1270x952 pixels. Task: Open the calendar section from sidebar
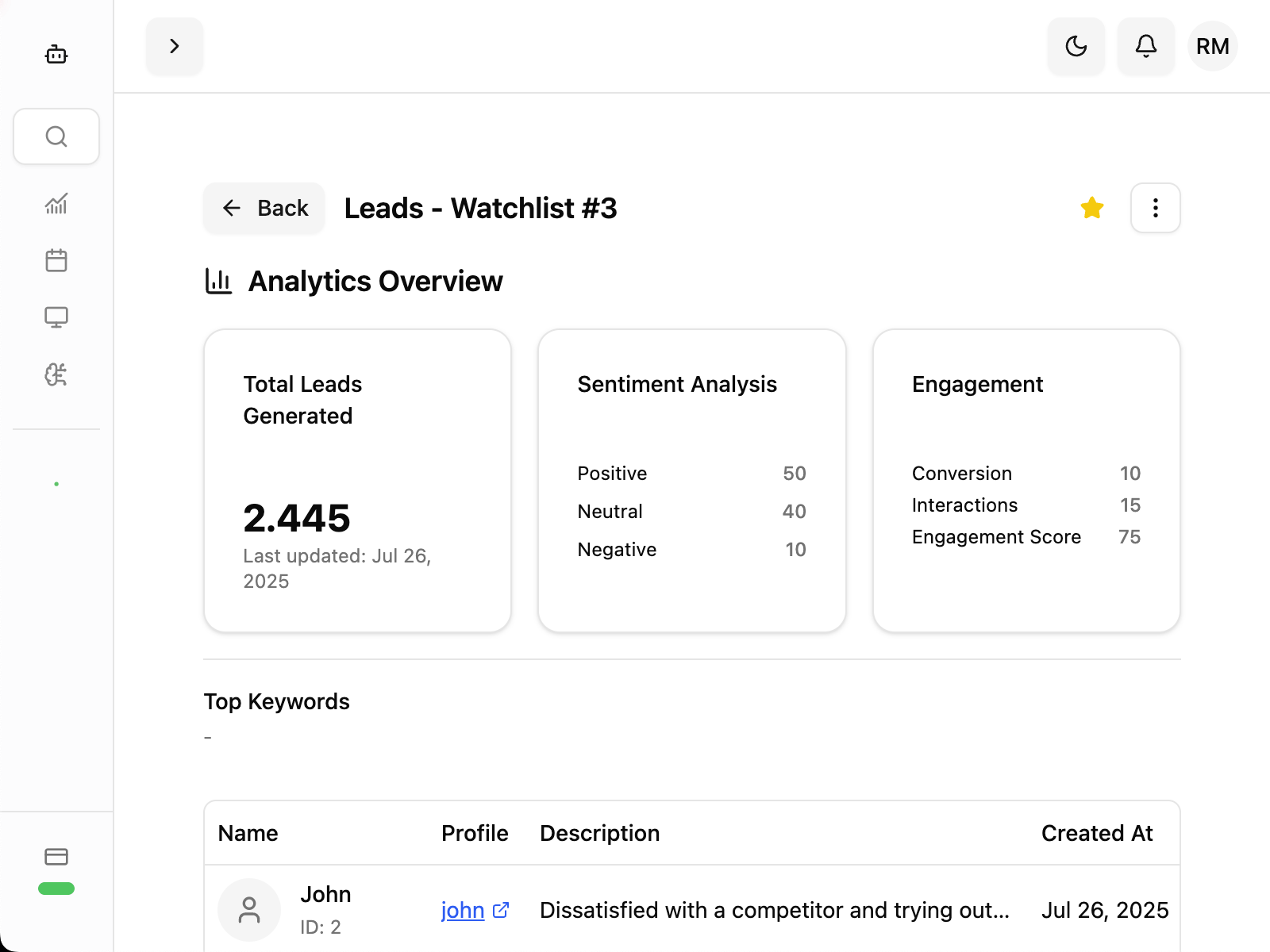click(56, 260)
